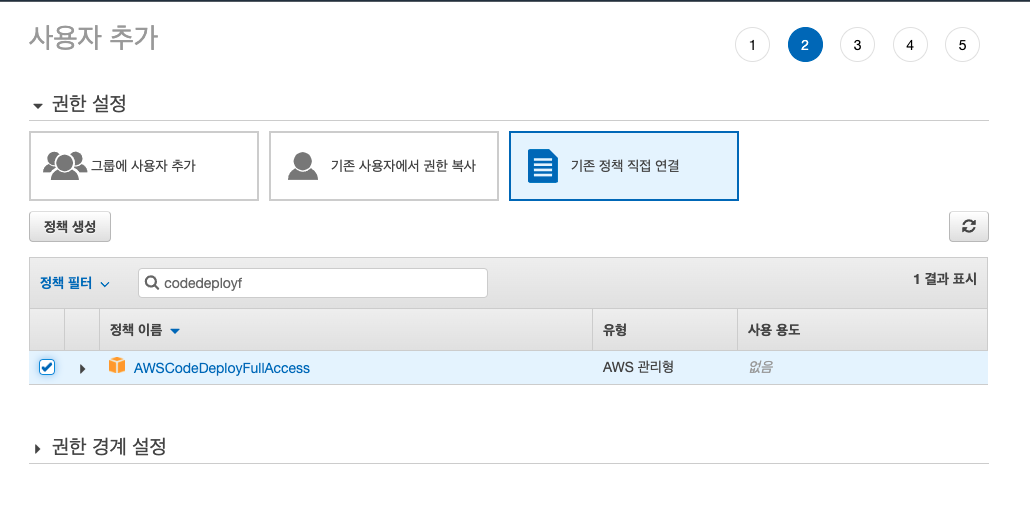Select the 기존 정책 직접 연결 option

(623, 165)
